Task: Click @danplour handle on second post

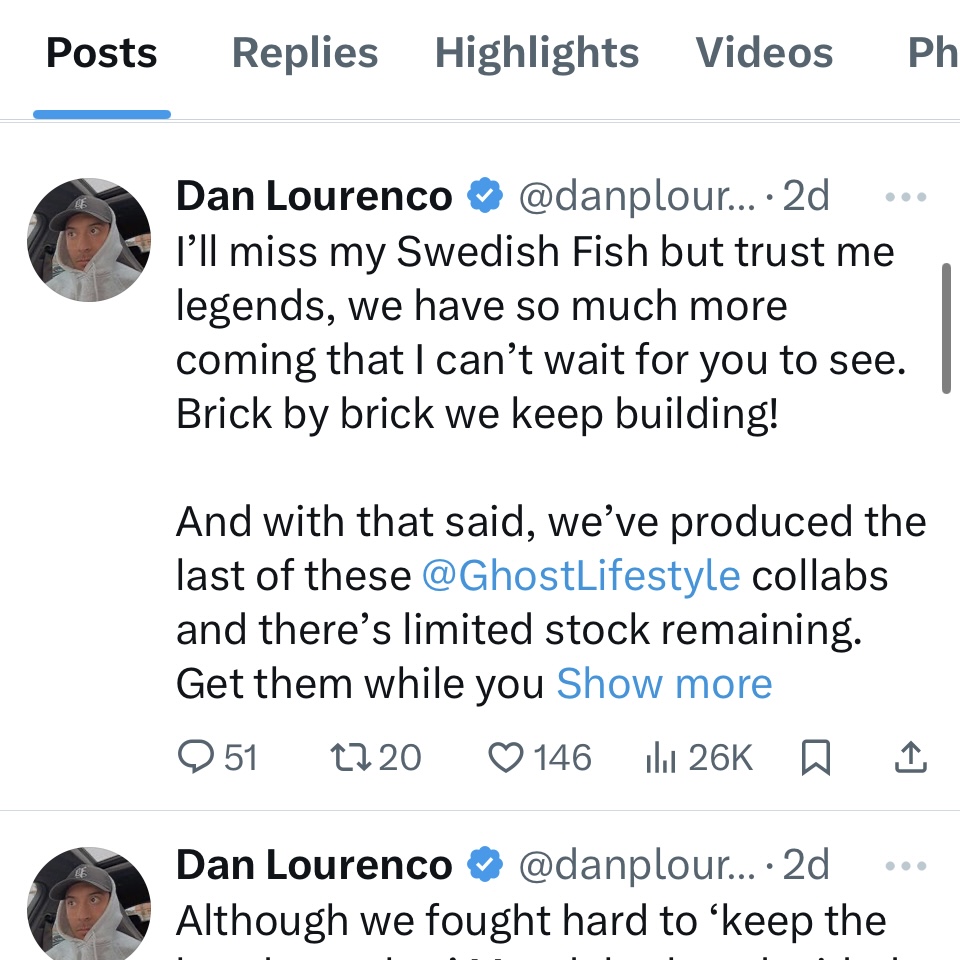Action: 637,866
